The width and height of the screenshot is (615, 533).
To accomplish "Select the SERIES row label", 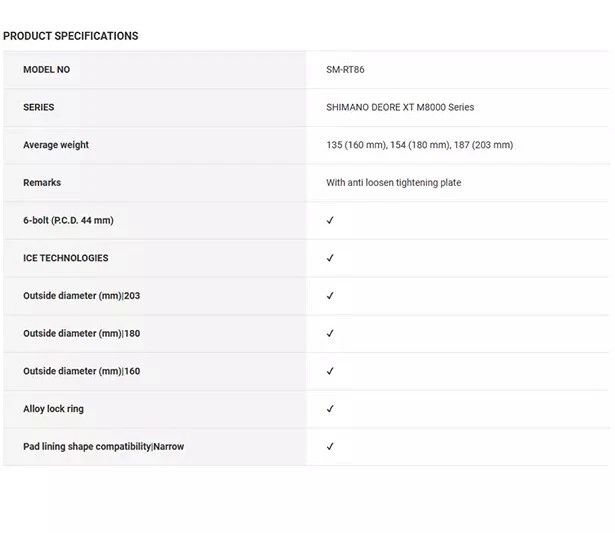I will coord(39,107).
